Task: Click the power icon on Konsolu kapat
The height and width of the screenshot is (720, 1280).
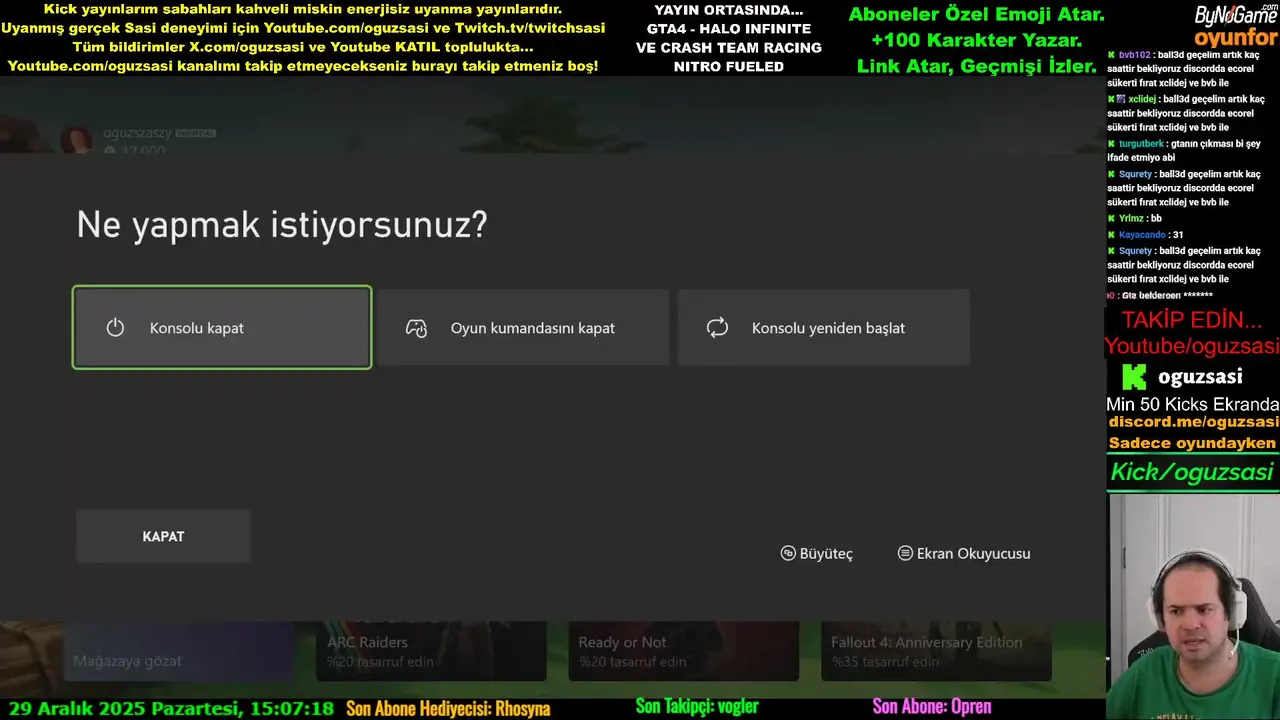Action: tap(115, 328)
